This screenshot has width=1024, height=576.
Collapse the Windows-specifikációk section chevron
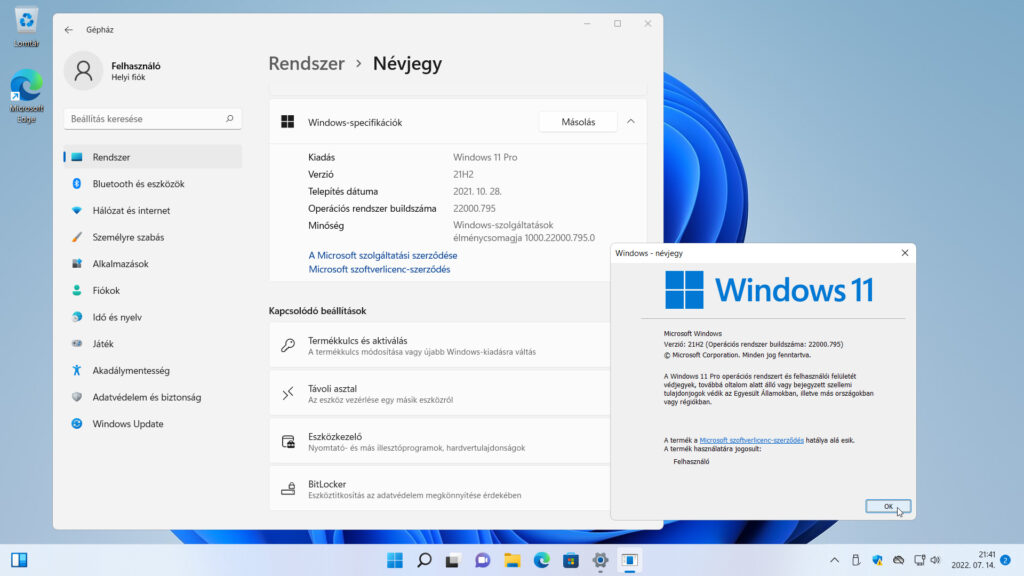pyautogui.click(x=631, y=121)
